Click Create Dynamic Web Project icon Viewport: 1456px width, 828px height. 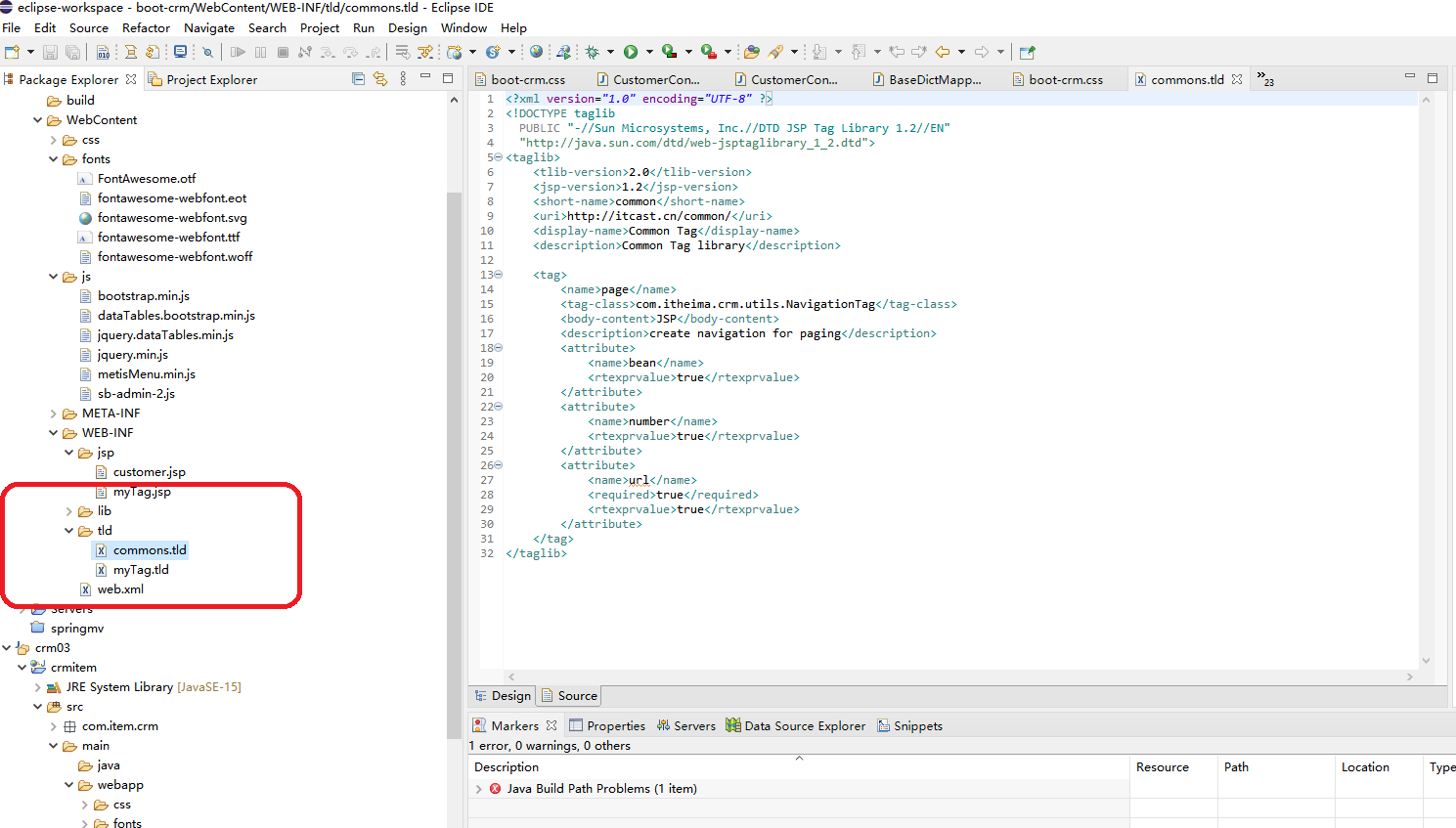[x=454, y=52]
